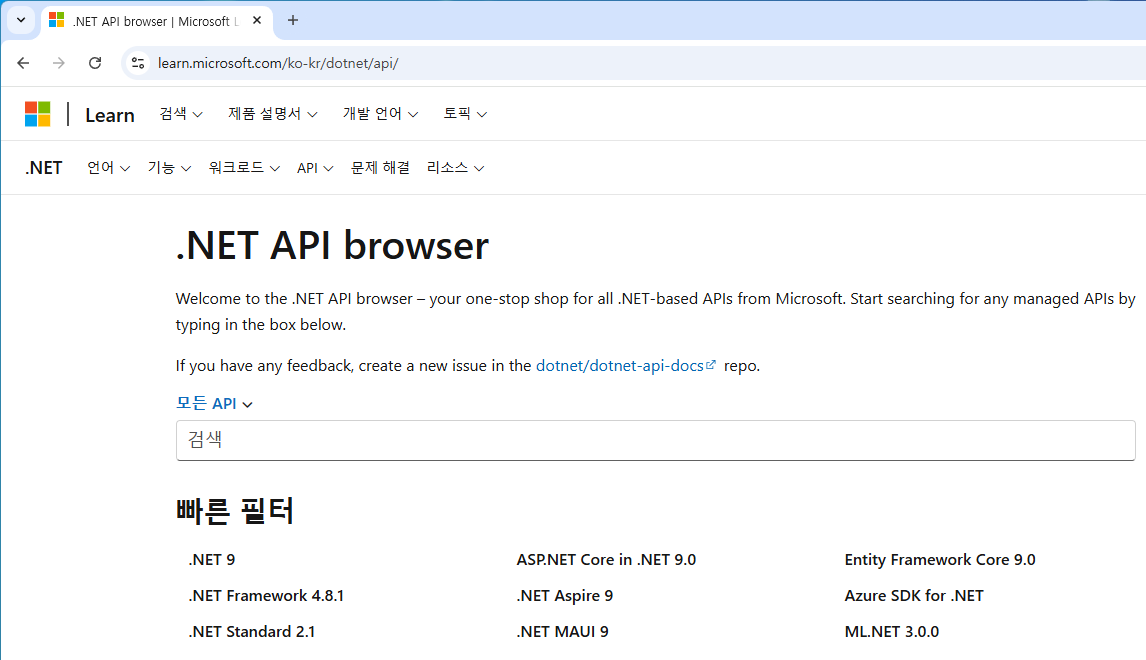Open the 토픽 menu

pos(465,113)
